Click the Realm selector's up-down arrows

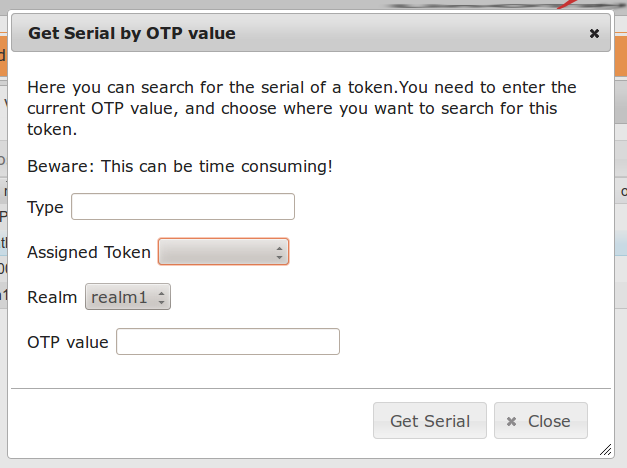click(x=163, y=297)
